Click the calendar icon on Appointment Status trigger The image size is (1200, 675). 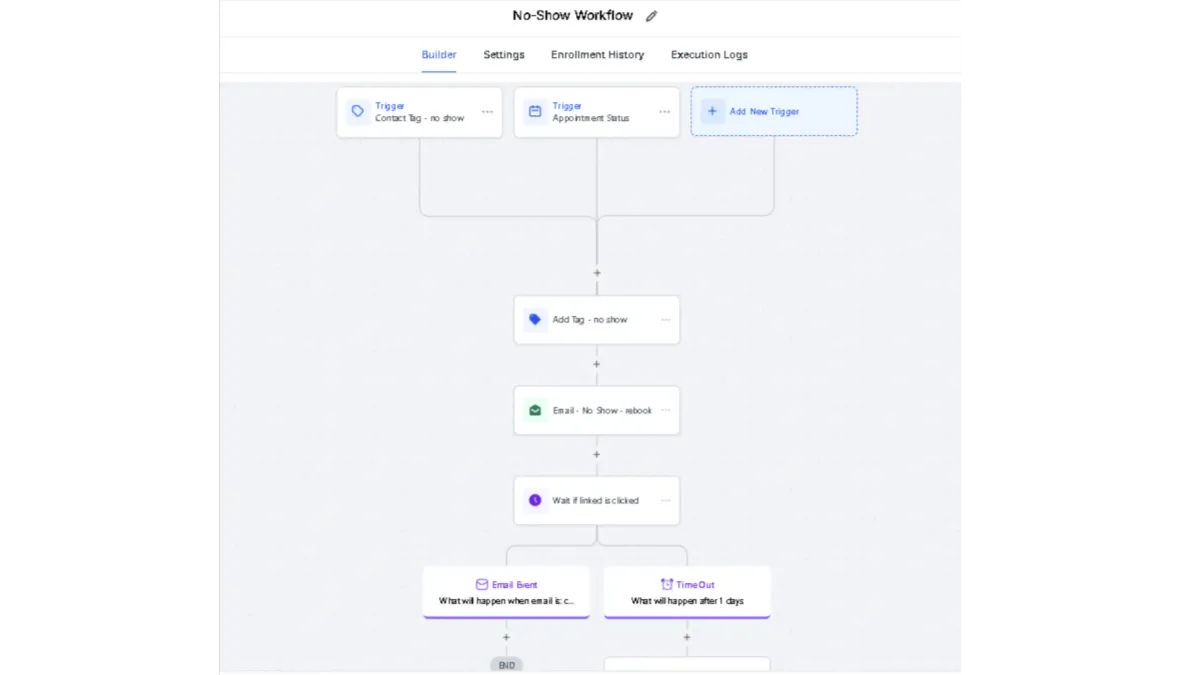coord(535,112)
